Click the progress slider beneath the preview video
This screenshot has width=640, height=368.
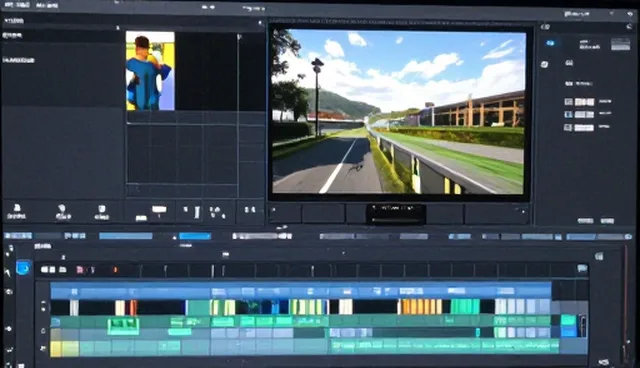point(396,220)
